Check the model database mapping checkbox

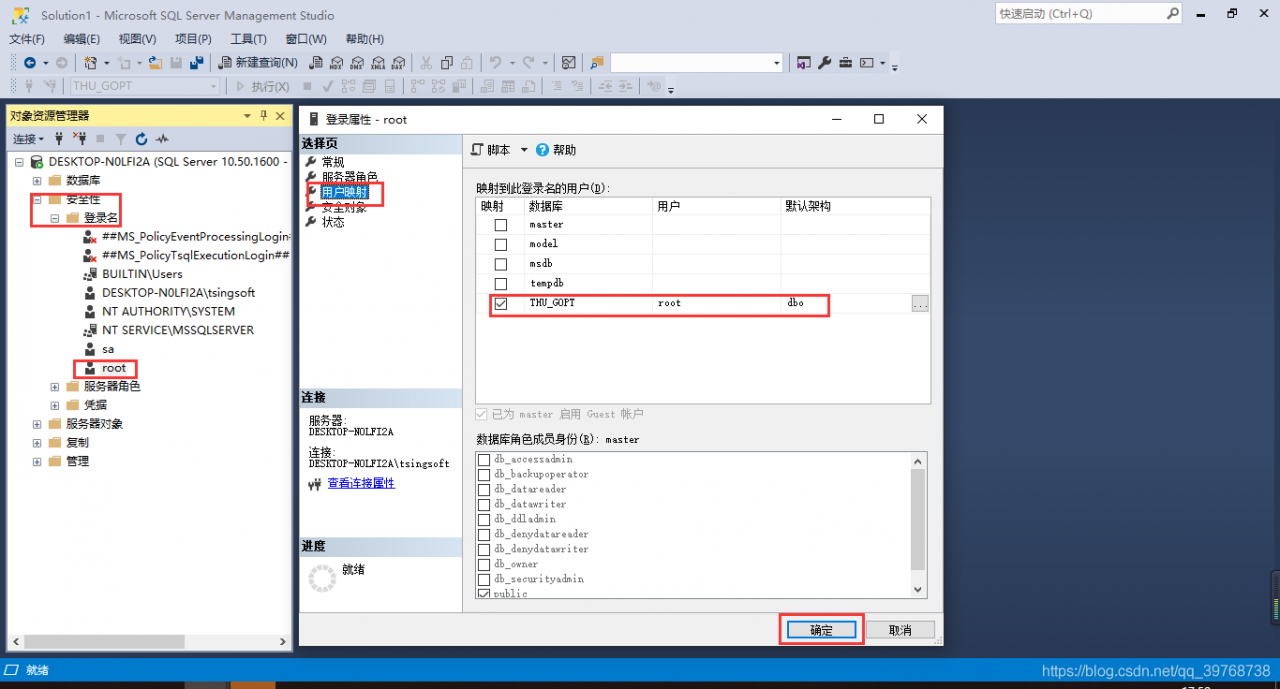(501, 245)
